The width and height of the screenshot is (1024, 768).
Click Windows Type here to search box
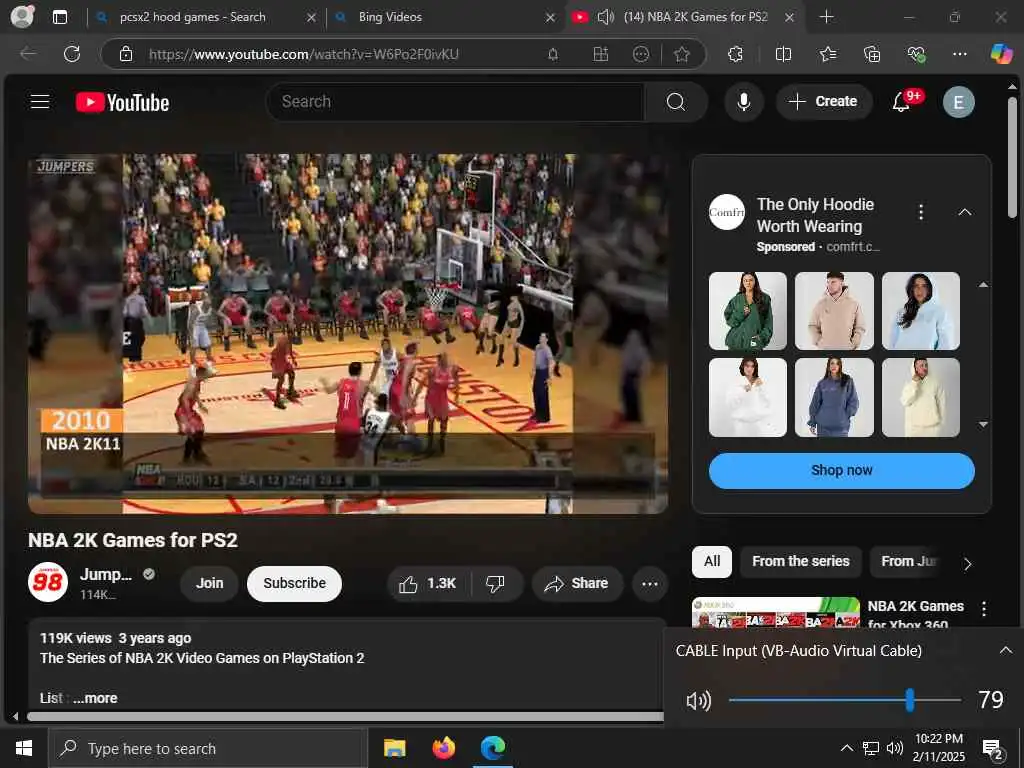pyautogui.click(x=207, y=748)
